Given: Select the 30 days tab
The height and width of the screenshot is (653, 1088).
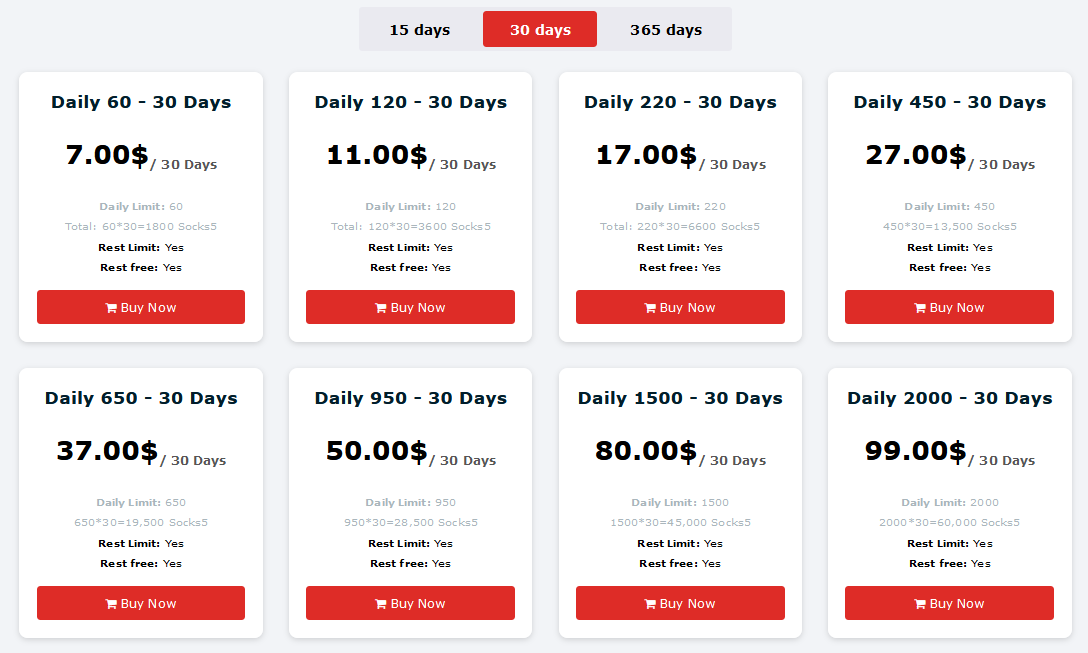Looking at the screenshot, I should [540, 29].
